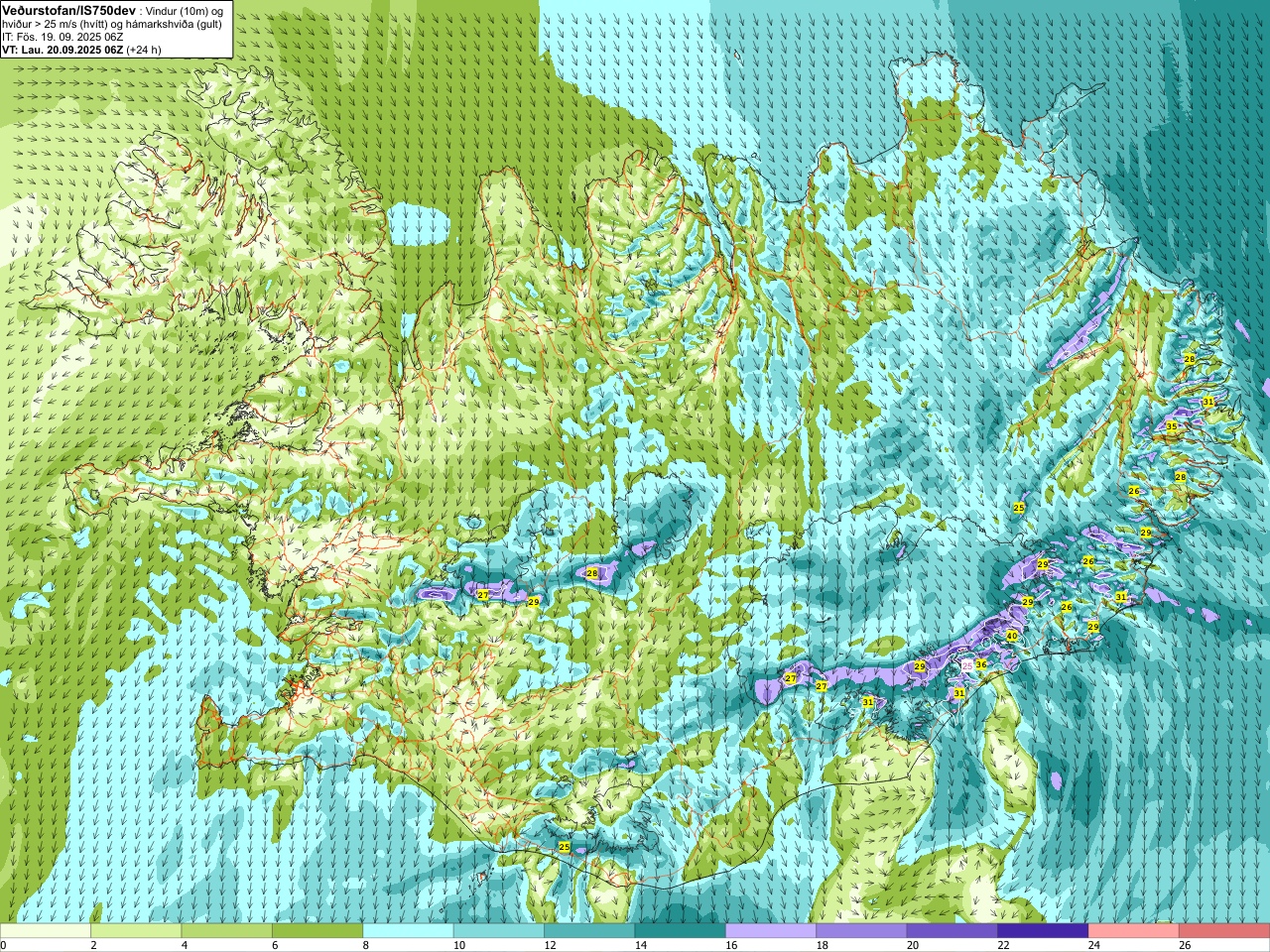Click the 6 tick label on the color scale
This screenshot has height=952, width=1270.
point(275,945)
